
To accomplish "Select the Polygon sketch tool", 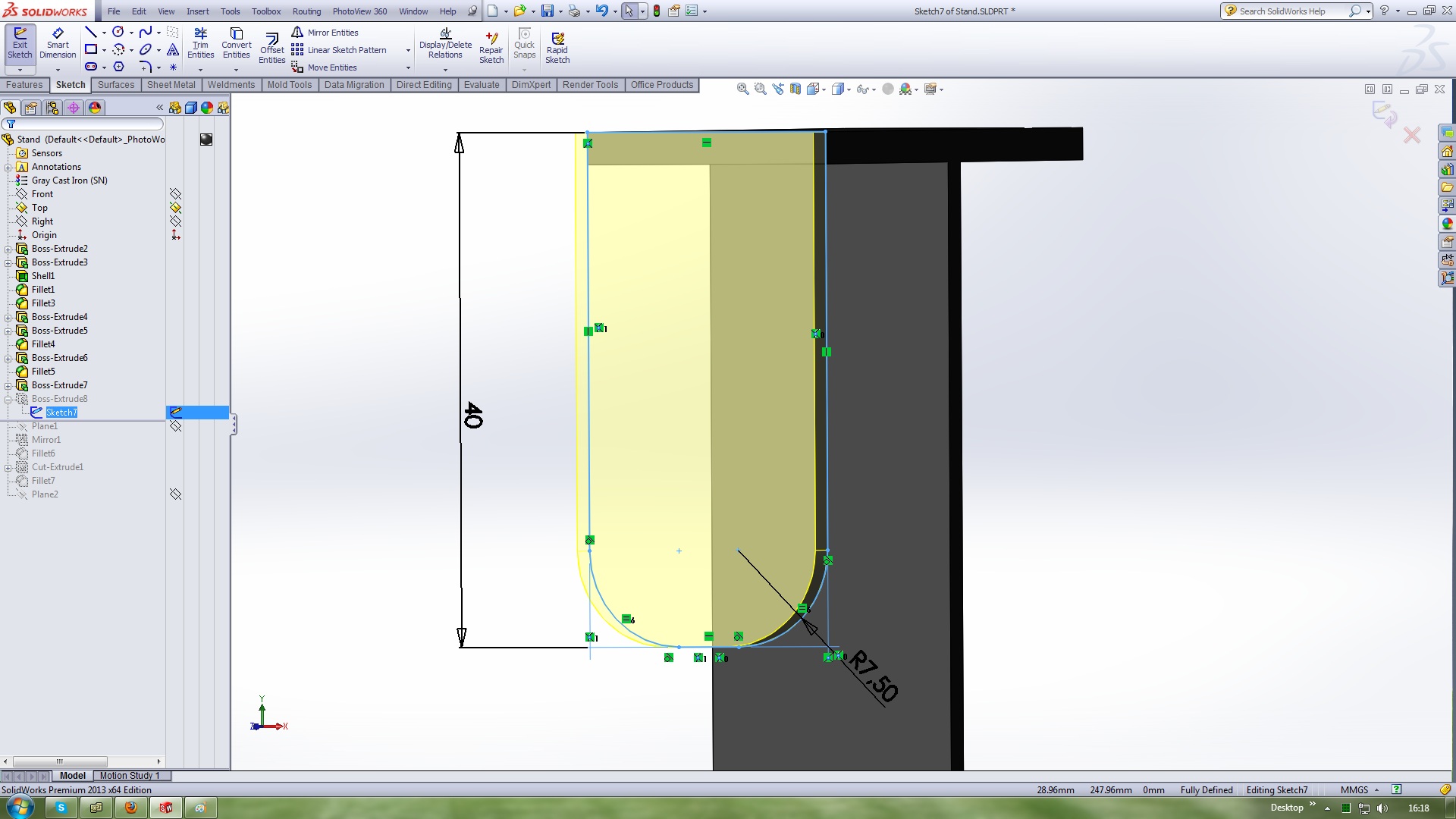I will tap(118, 67).
